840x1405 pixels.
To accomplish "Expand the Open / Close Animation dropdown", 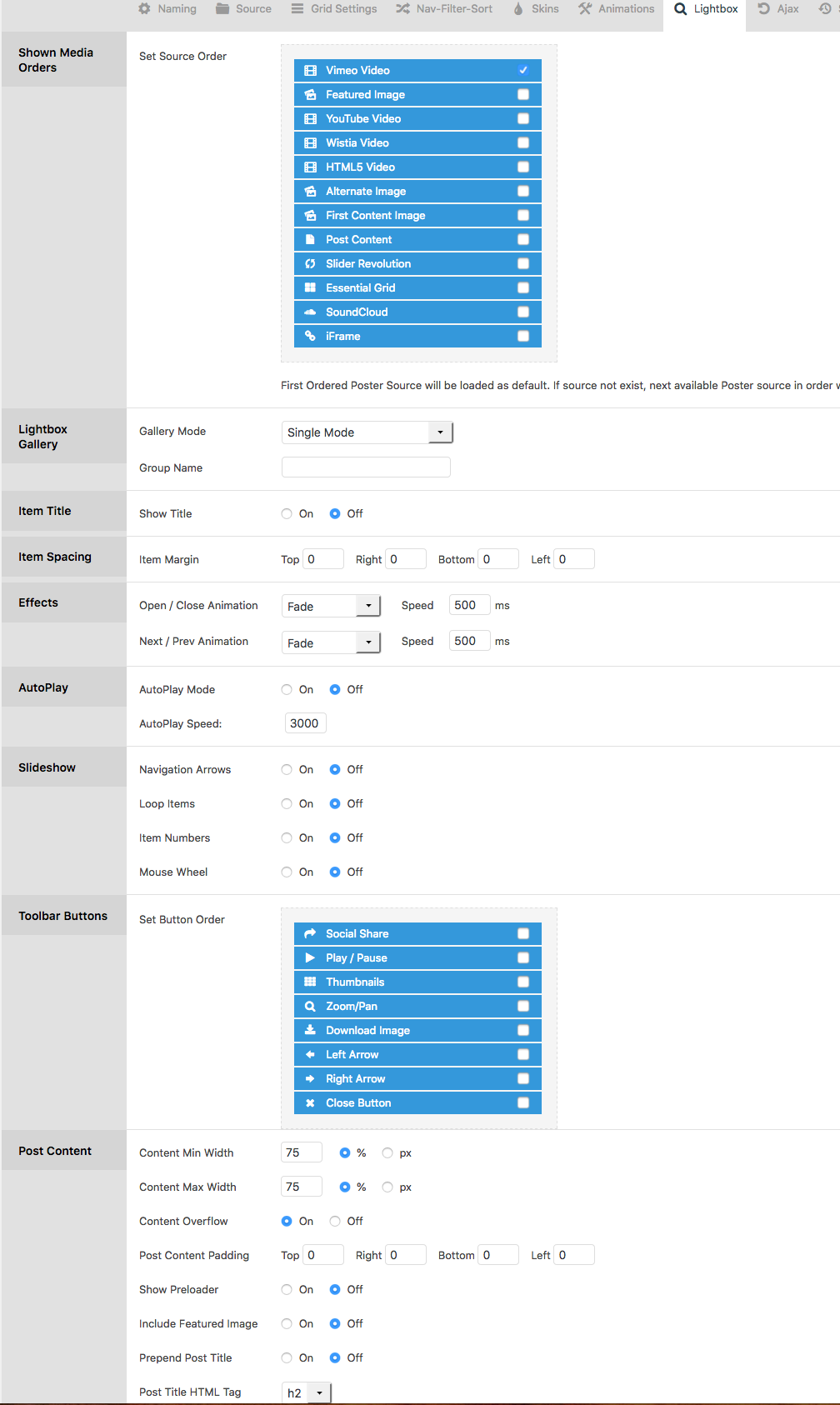I will [x=331, y=606].
